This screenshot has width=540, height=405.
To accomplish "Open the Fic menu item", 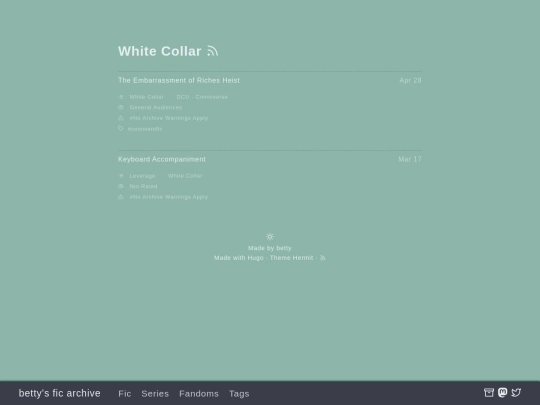I will click(125, 394).
